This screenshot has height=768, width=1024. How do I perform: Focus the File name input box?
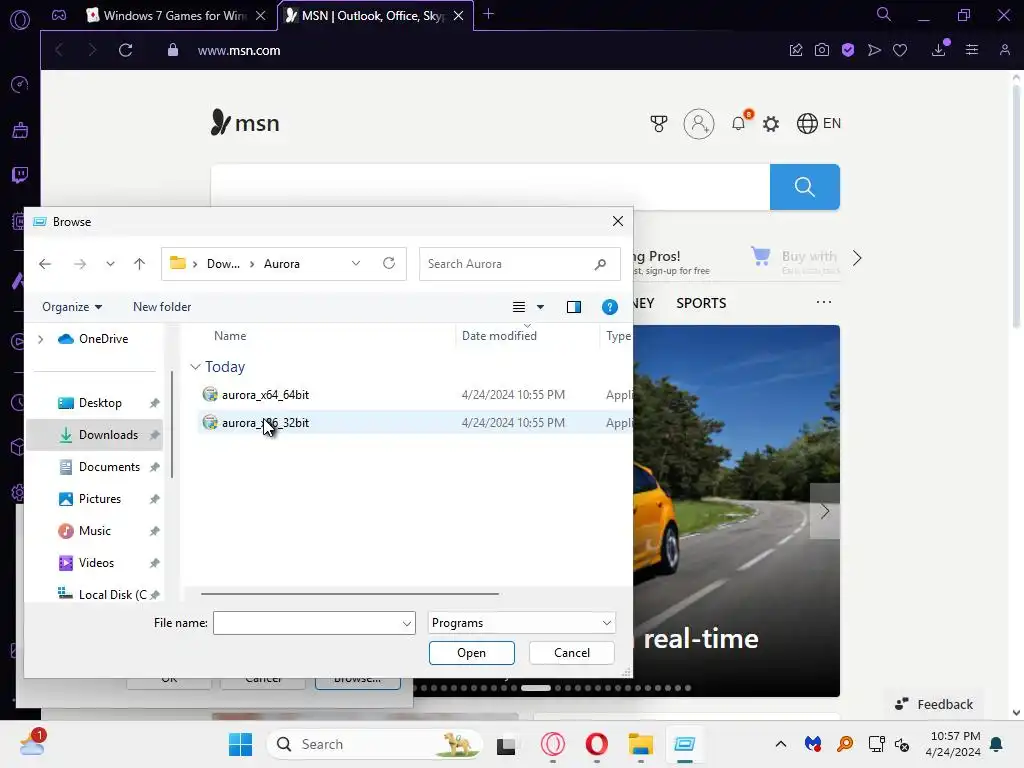(x=307, y=623)
